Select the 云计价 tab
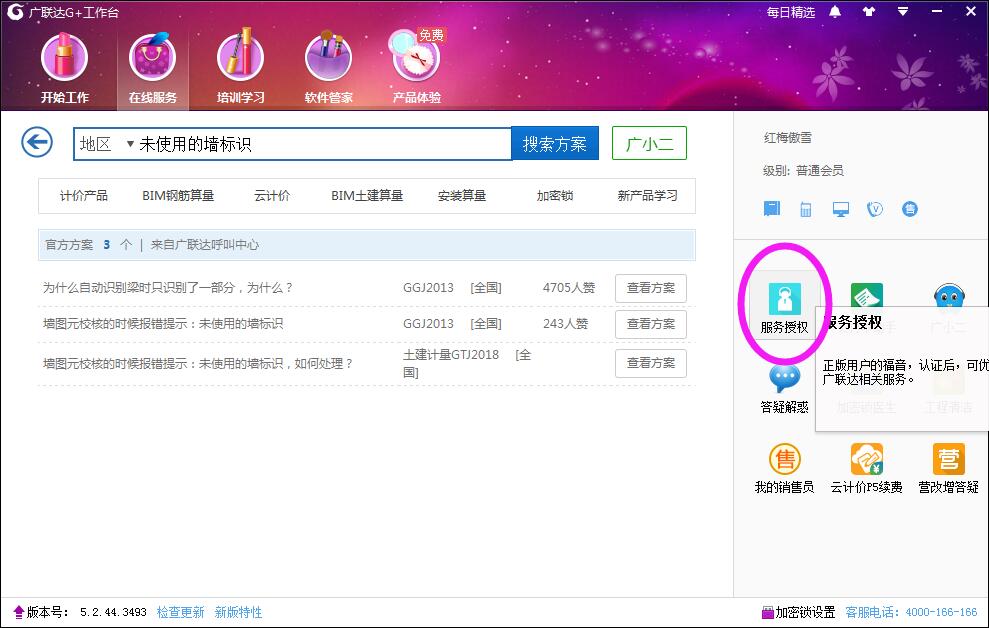The height and width of the screenshot is (628, 989). point(272,196)
